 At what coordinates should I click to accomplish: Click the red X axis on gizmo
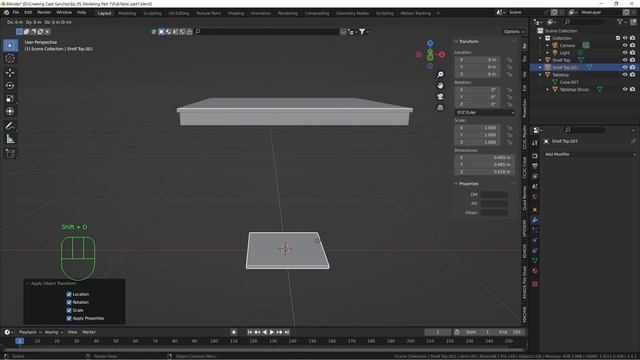442,54
